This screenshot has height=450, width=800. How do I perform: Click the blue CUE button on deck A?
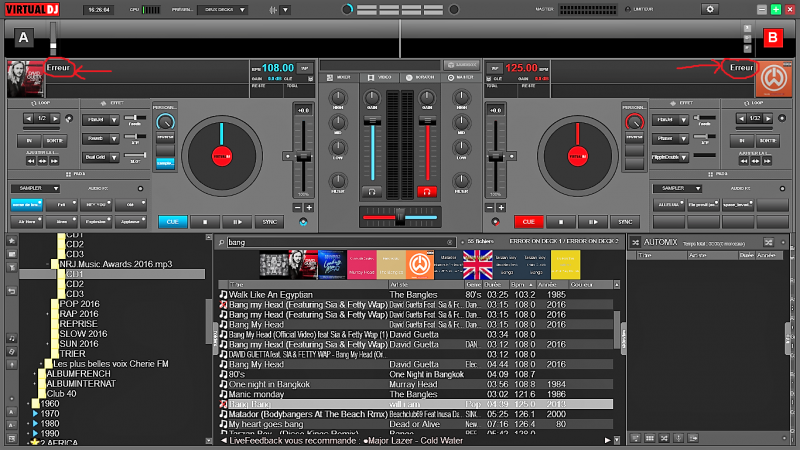(x=172, y=222)
